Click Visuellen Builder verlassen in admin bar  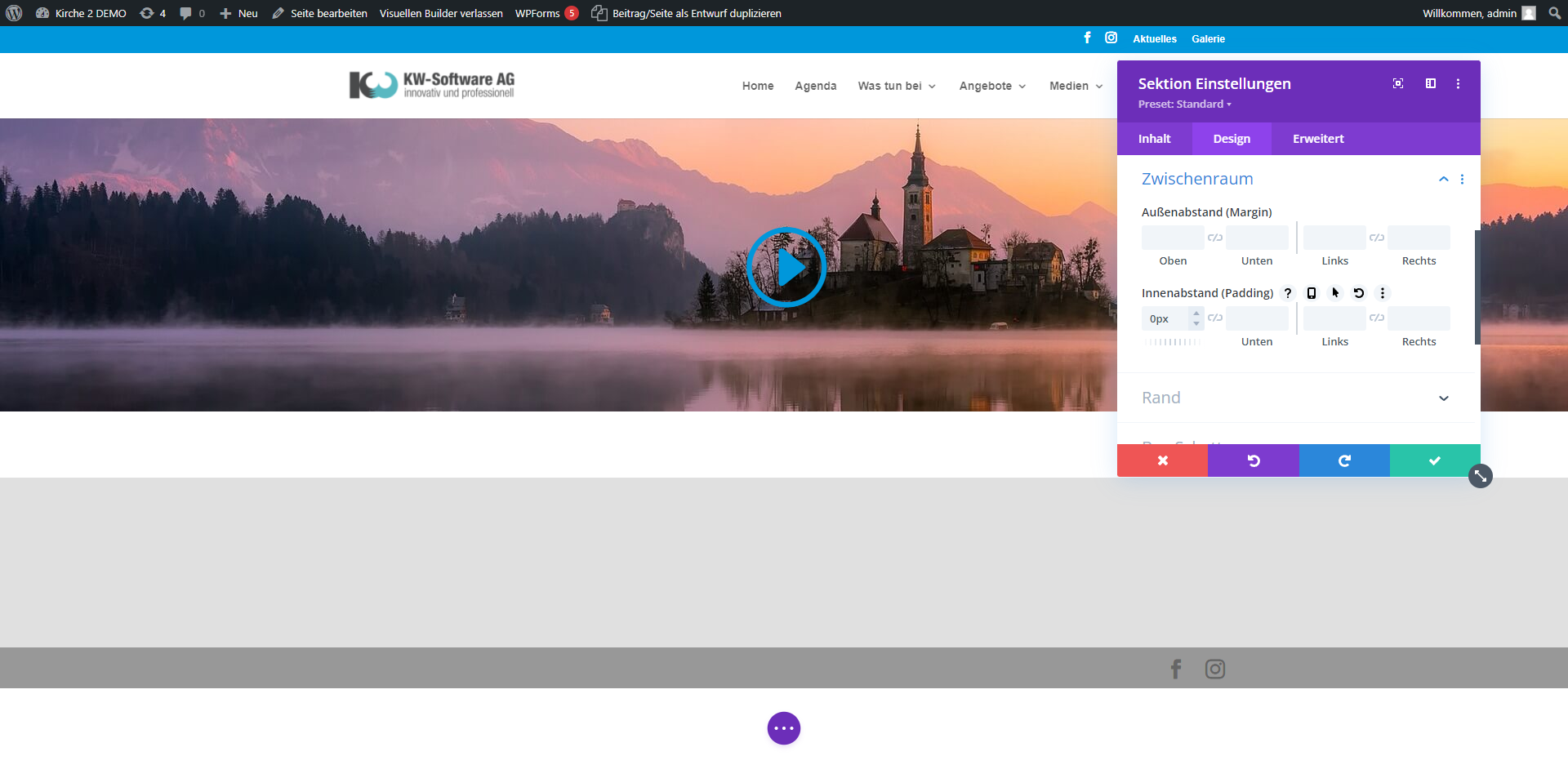(x=441, y=13)
